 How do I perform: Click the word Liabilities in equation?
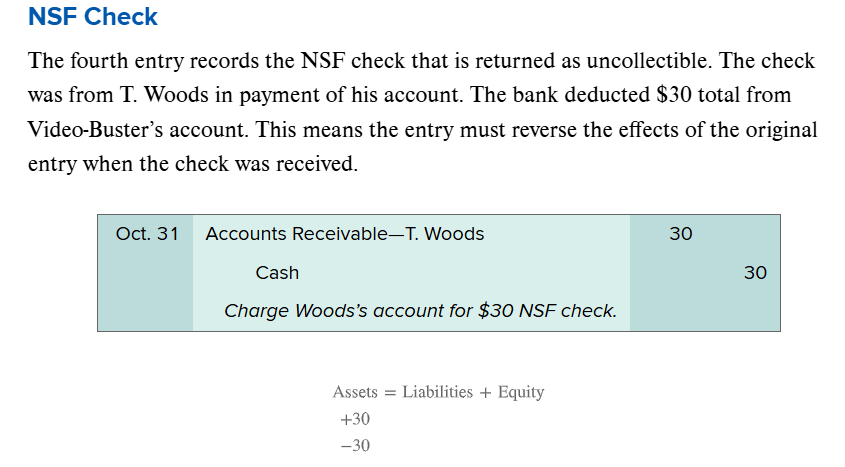pyautogui.click(x=438, y=392)
